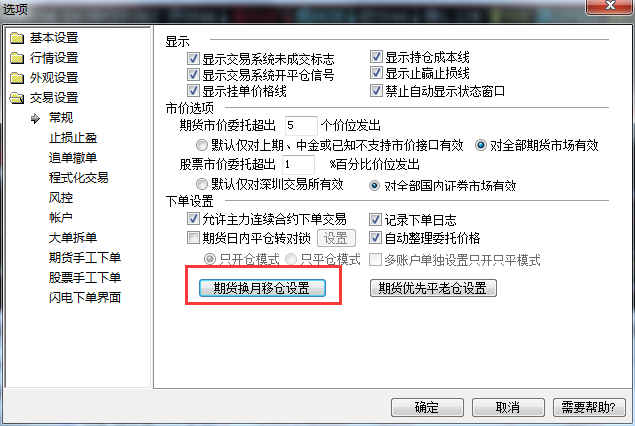Open 闪电下单界面 settings page
635x426 pixels.
pyautogui.click(x=85, y=297)
